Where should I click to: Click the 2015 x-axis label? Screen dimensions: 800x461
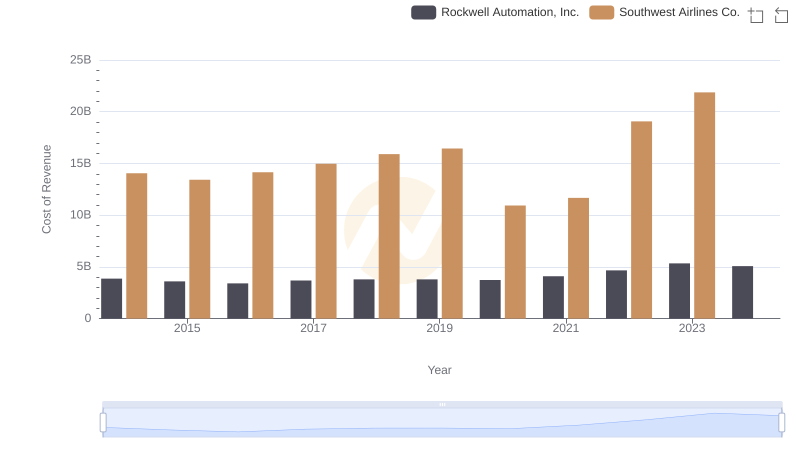(187, 328)
